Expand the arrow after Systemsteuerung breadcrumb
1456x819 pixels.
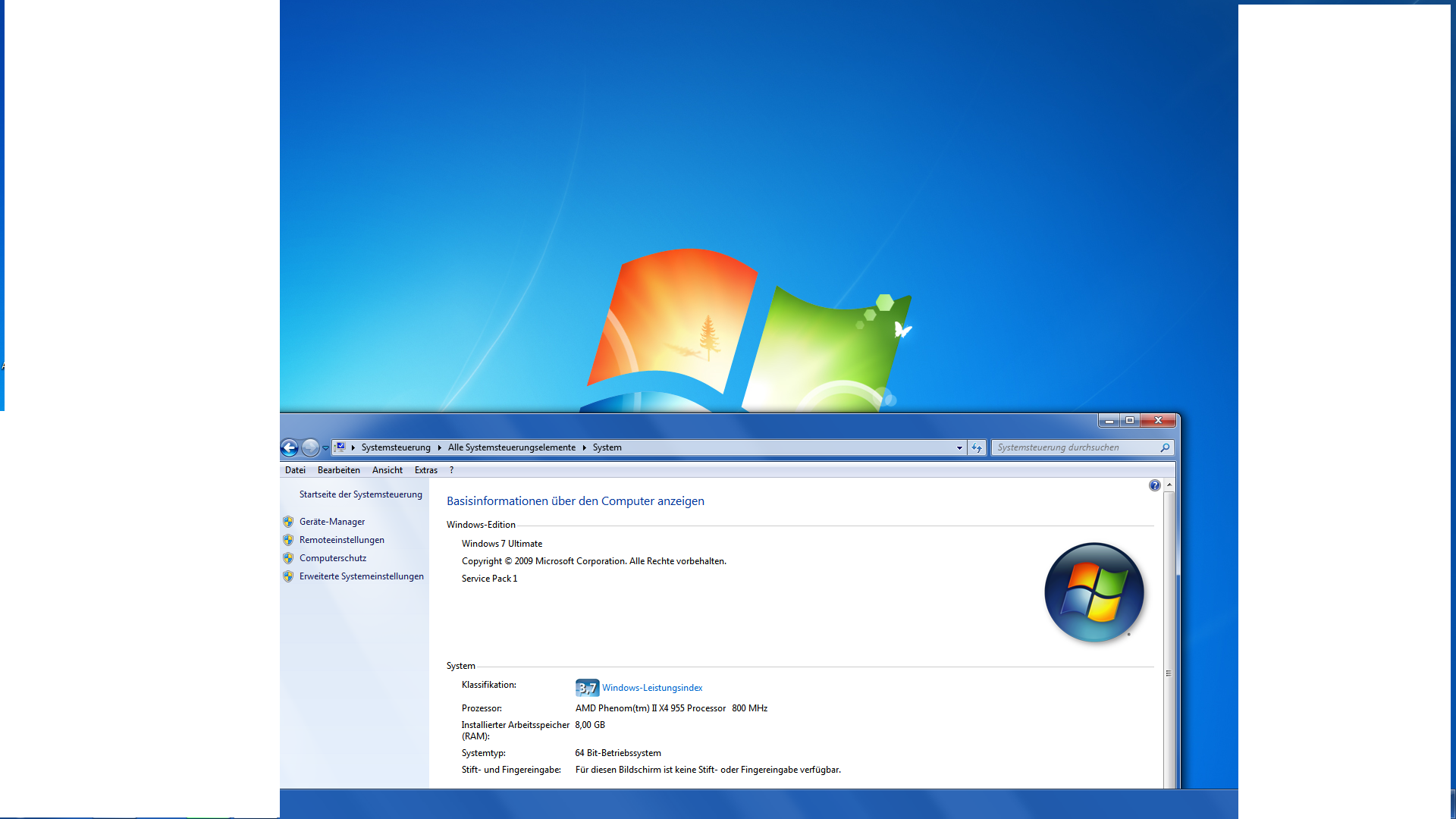(x=439, y=448)
